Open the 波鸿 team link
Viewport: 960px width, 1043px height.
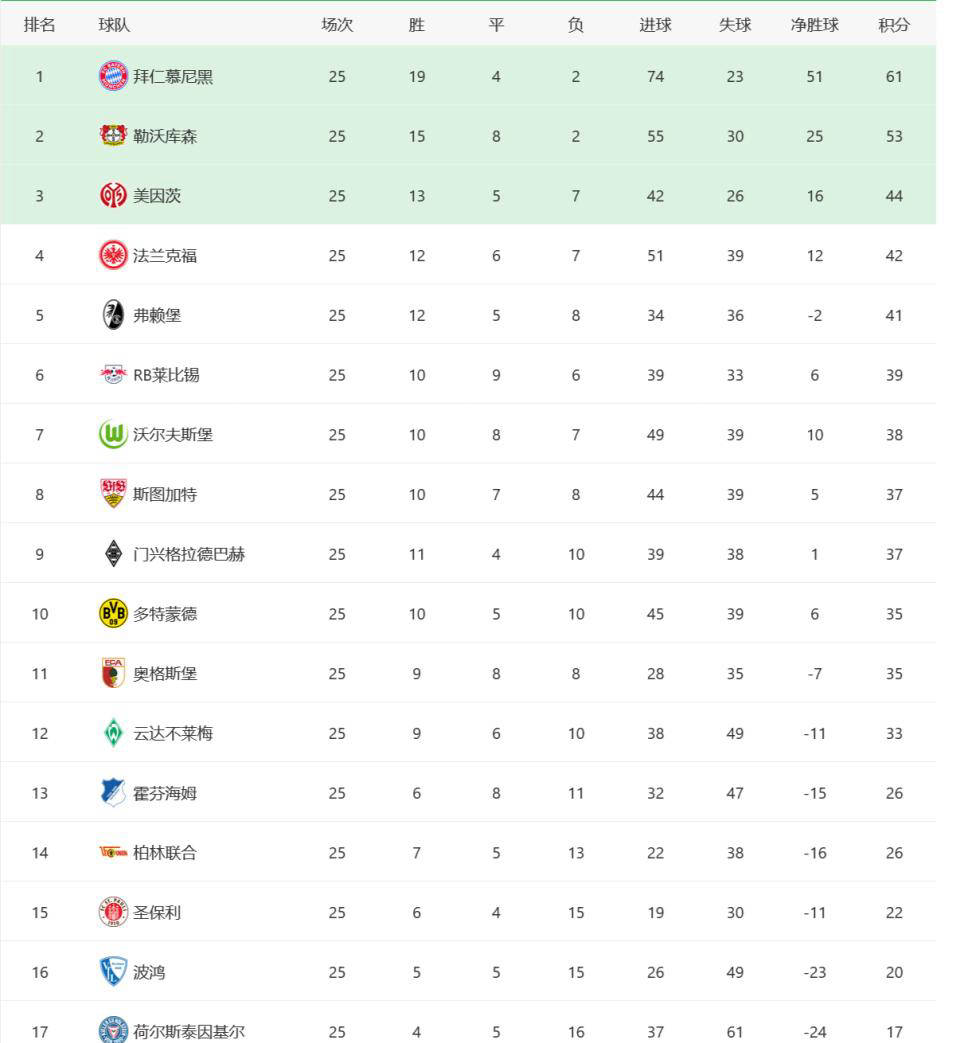(149, 972)
